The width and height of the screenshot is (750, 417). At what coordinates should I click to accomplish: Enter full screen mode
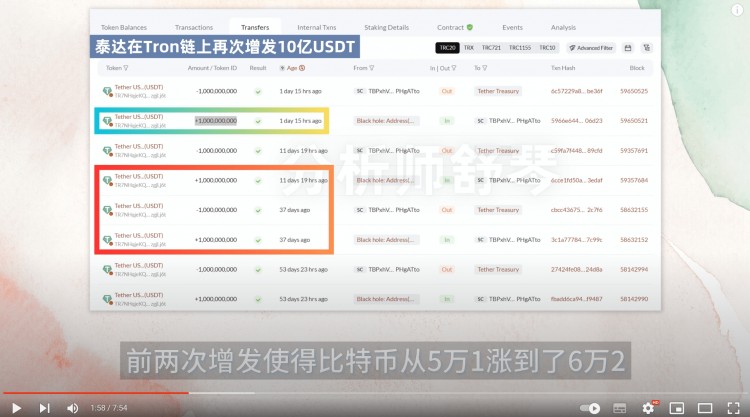[733, 408]
